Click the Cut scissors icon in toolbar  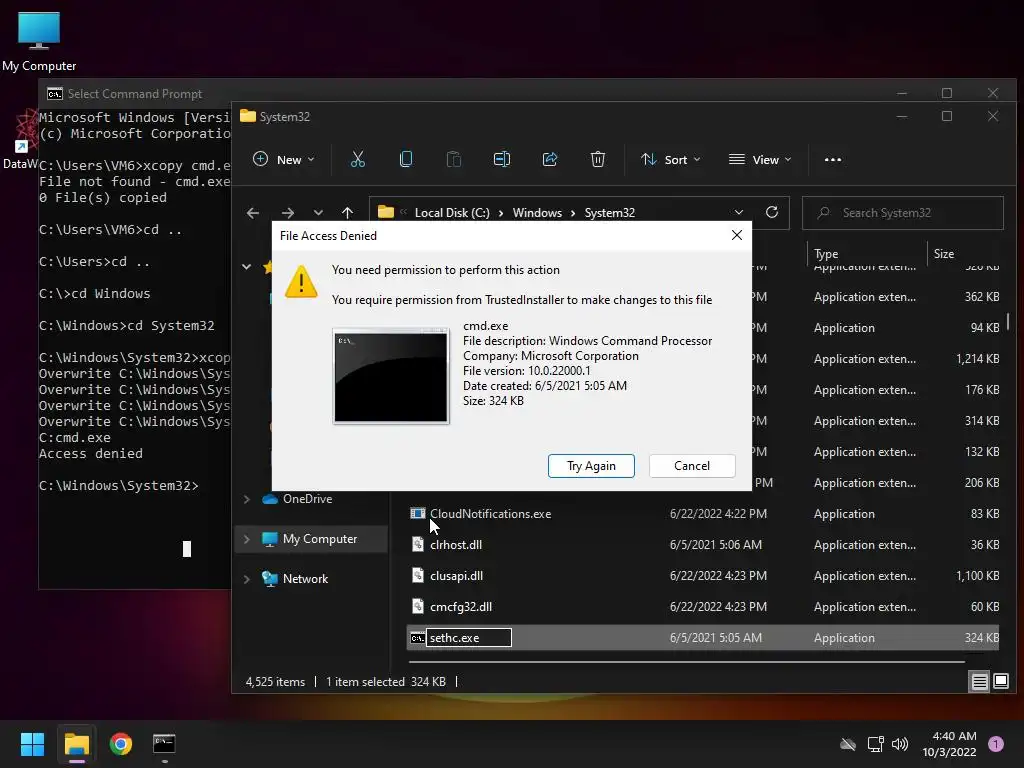[357, 159]
